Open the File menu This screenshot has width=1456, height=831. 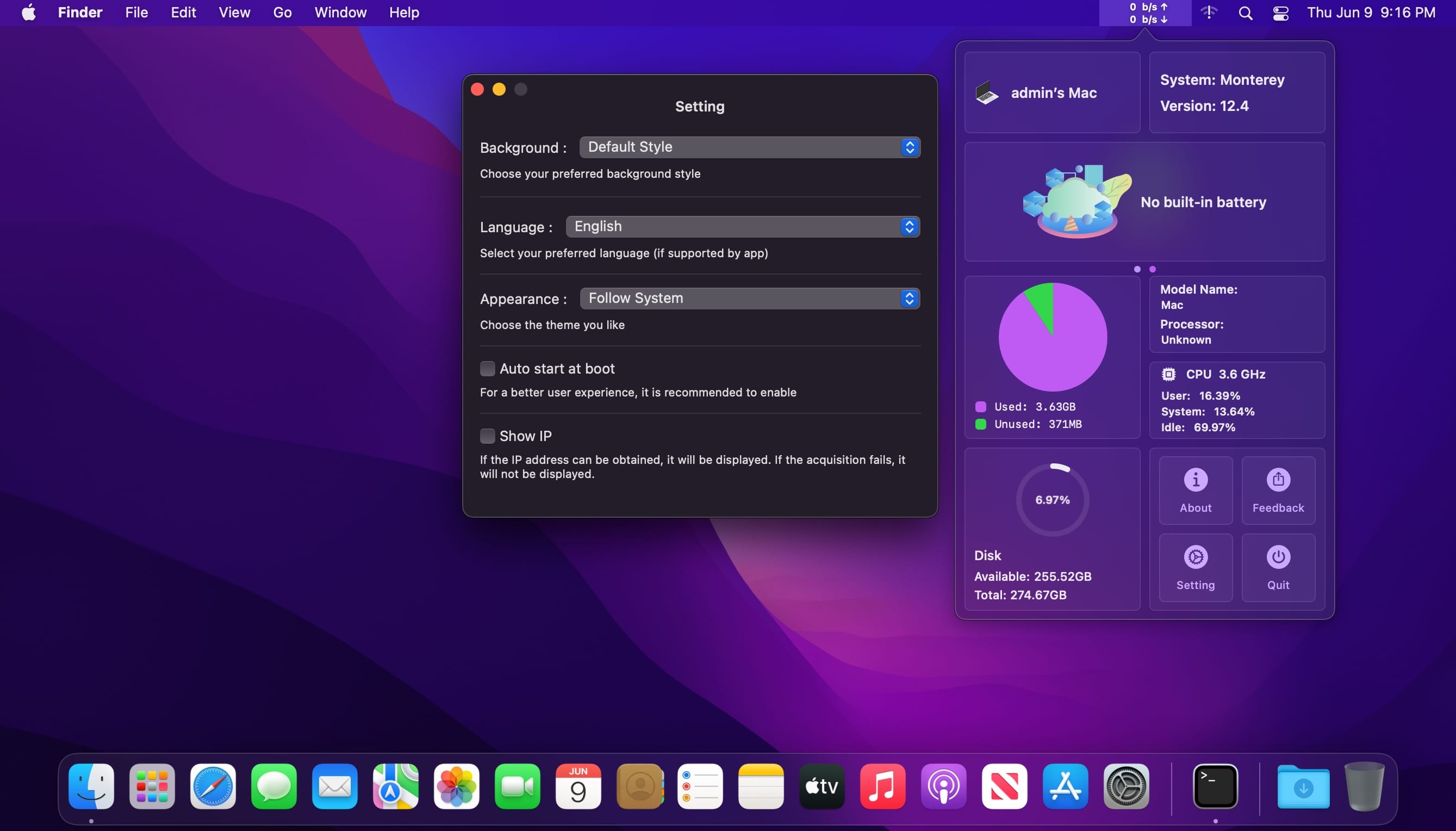tap(136, 13)
